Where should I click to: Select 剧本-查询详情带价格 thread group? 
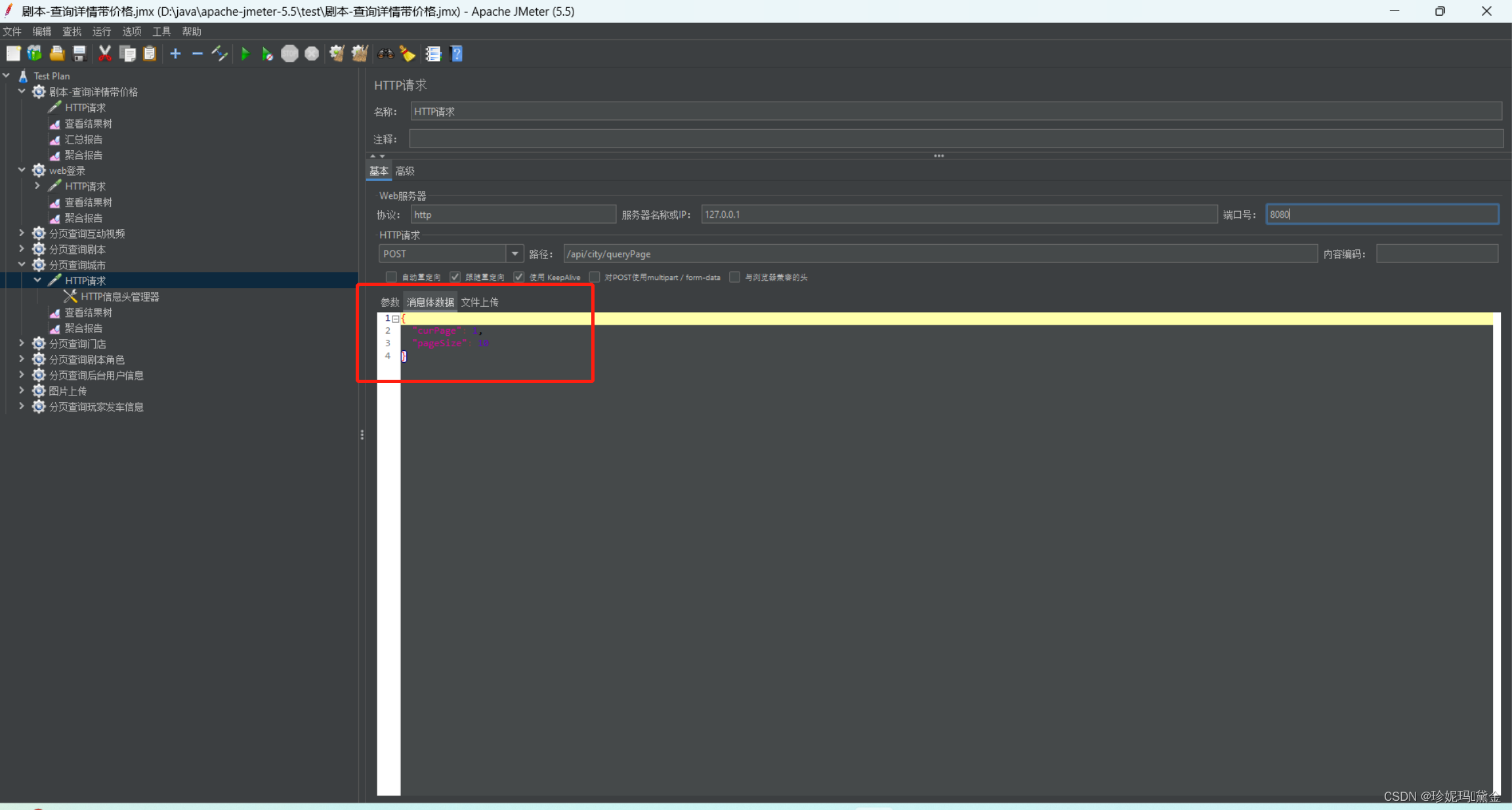[93, 92]
